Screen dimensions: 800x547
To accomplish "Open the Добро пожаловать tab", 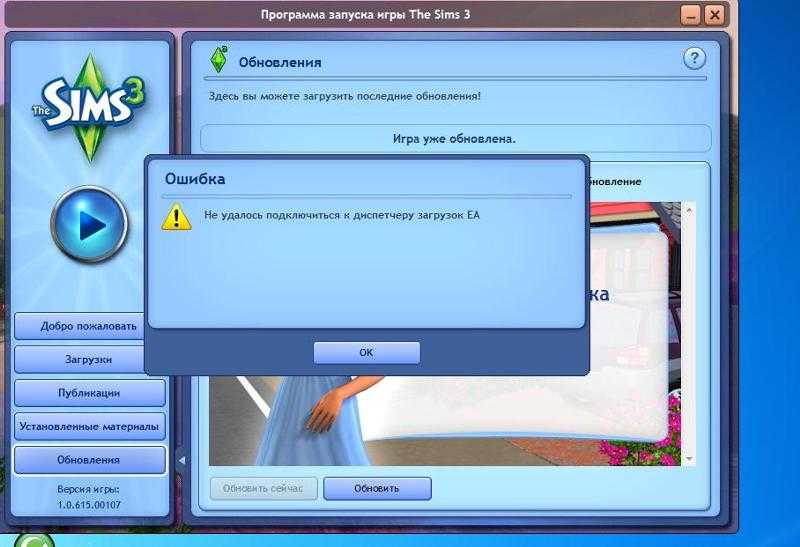I will click(x=81, y=326).
